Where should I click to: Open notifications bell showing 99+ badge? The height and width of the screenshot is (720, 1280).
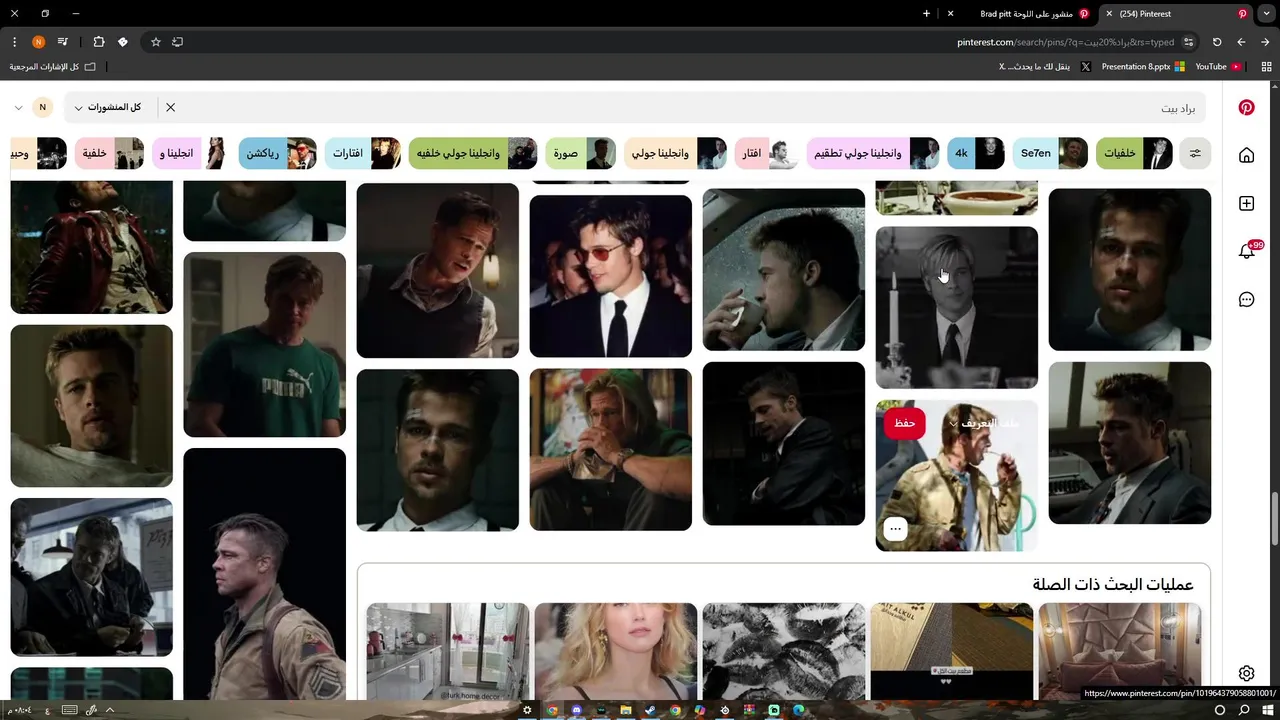(x=1247, y=251)
